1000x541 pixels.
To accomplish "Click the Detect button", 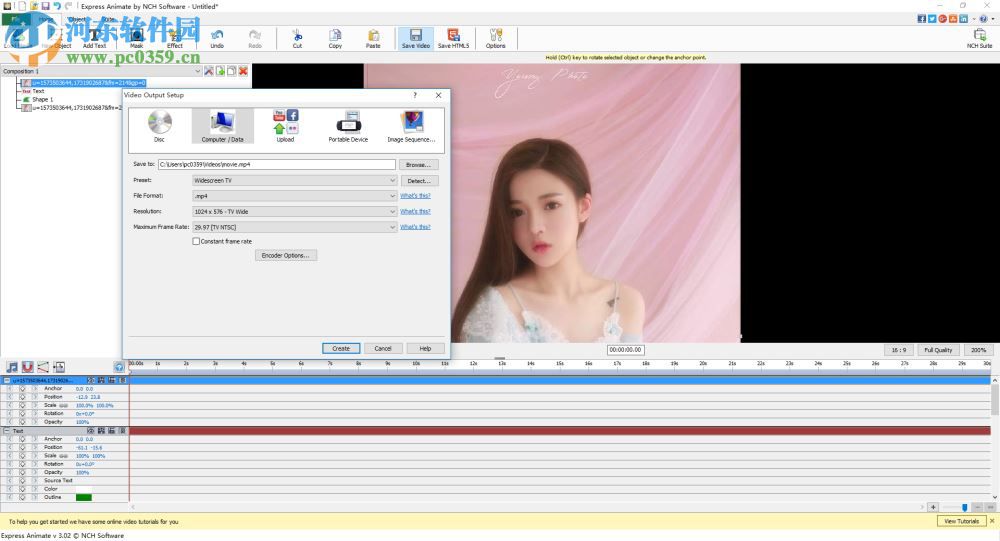I will pos(419,181).
